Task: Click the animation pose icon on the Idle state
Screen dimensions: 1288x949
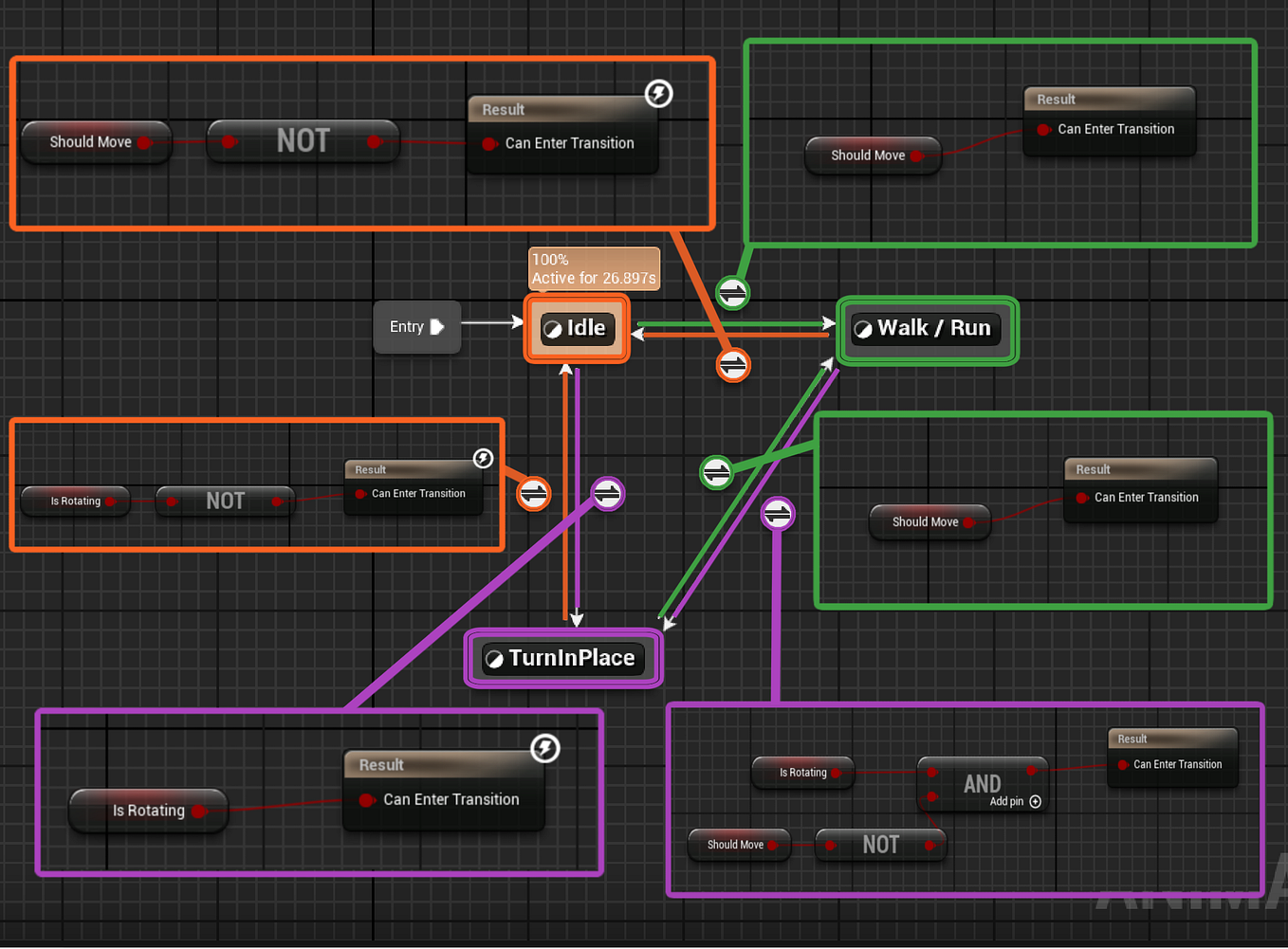Action: tap(554, 328)
